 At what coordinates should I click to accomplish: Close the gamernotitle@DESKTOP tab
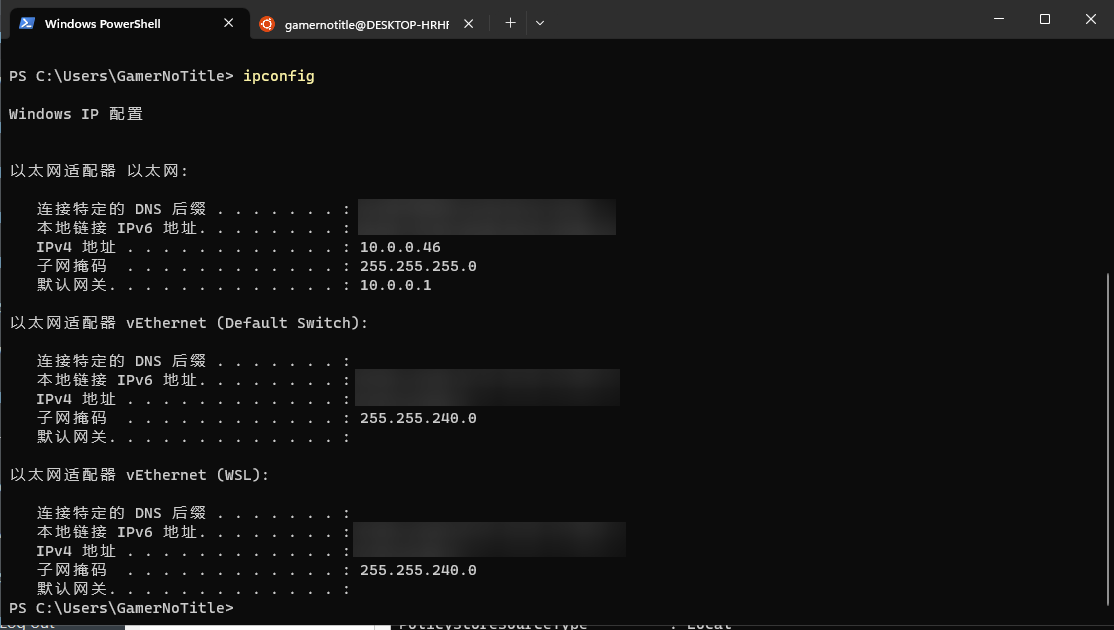(469, 23)
